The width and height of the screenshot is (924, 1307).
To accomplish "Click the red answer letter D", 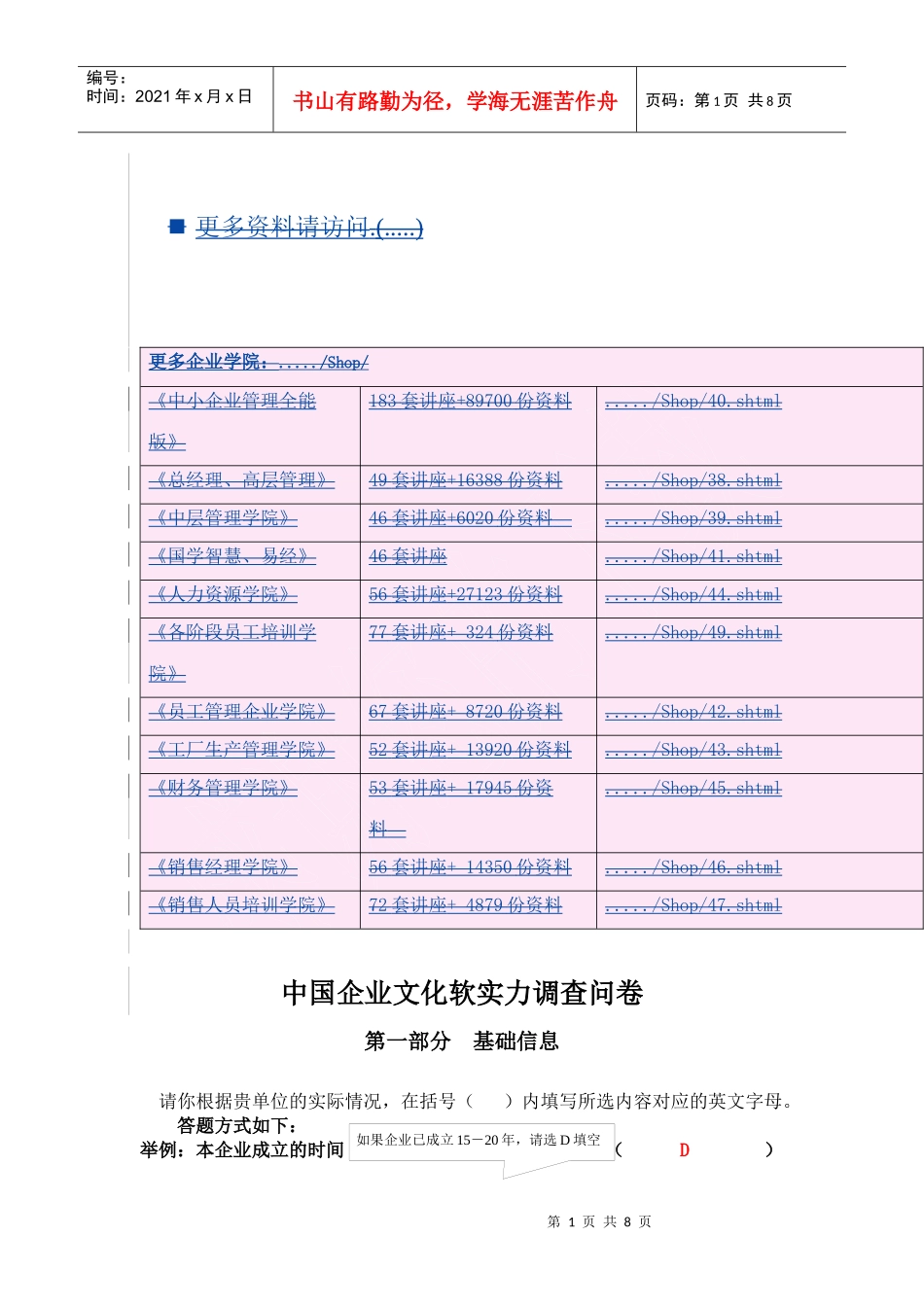I will point(685,1150).
